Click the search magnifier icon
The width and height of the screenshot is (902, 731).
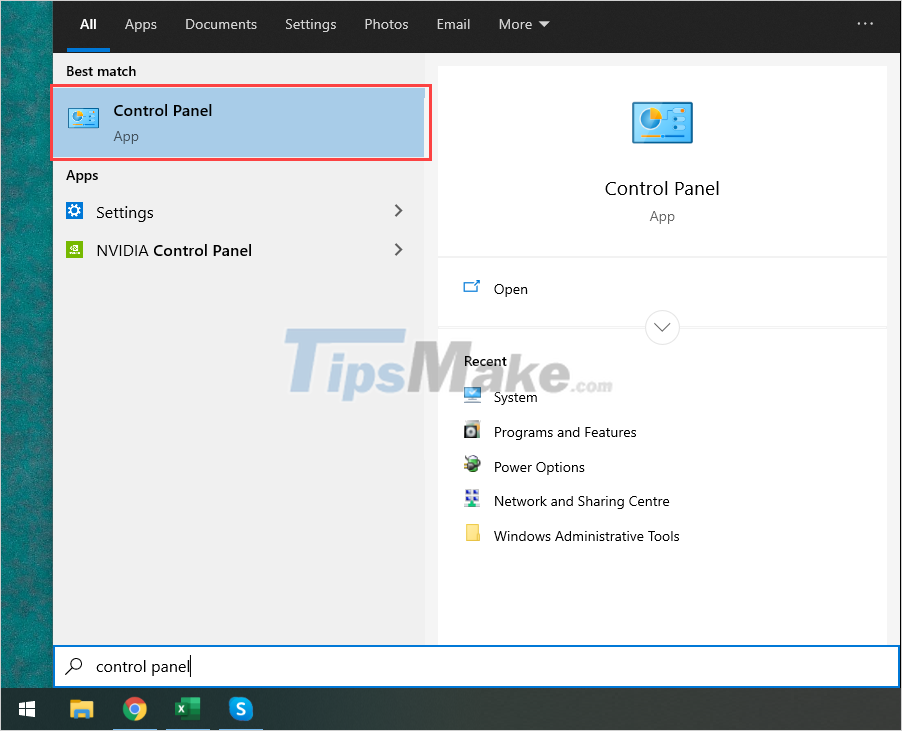pyautogui.click(x=72, y=666)
